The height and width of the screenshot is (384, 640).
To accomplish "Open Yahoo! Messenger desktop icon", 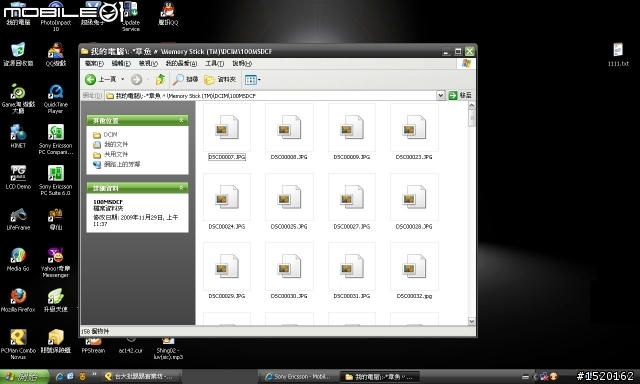I will (56, 263).
